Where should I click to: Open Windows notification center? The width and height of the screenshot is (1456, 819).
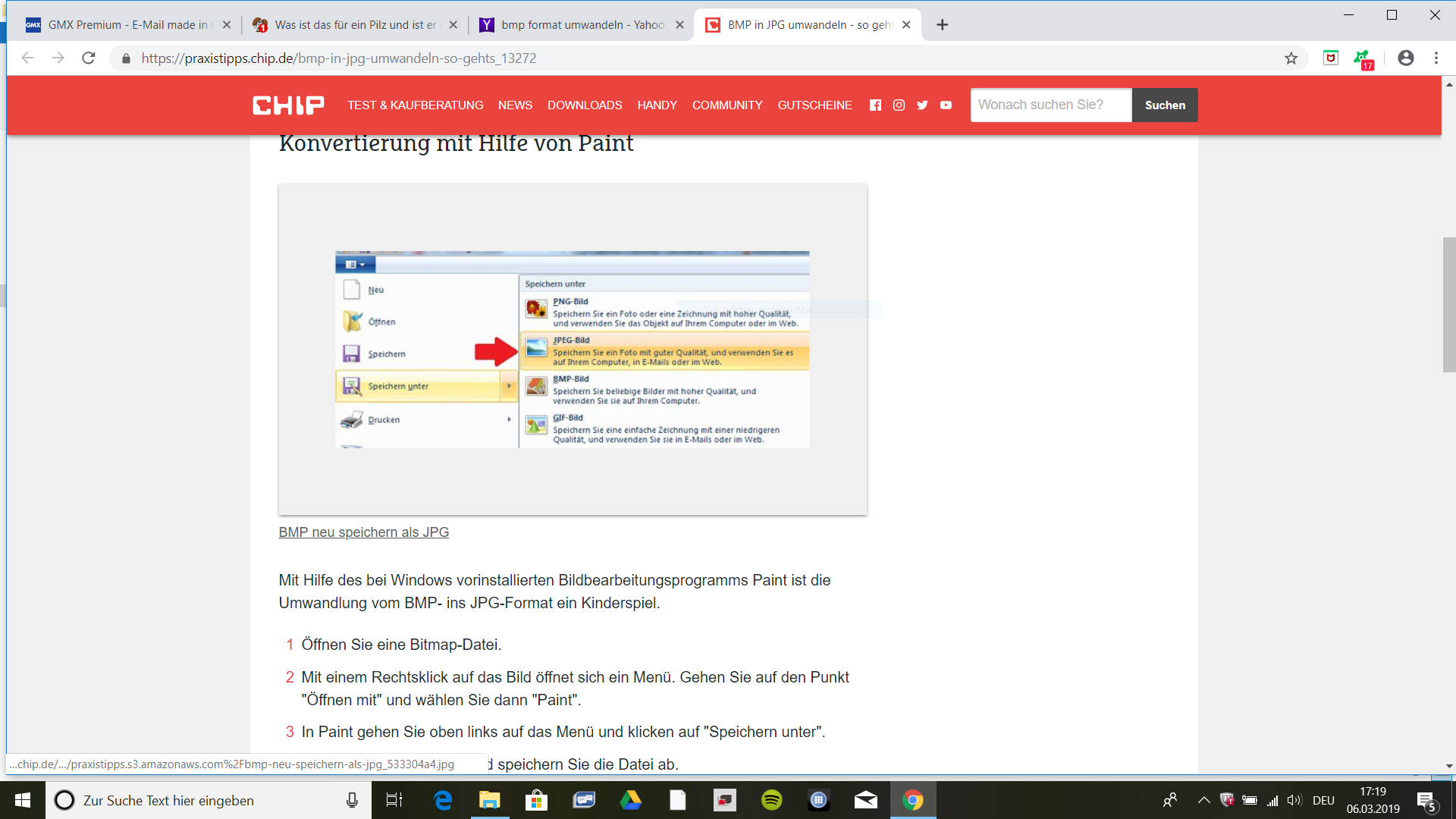[1426, 801]
